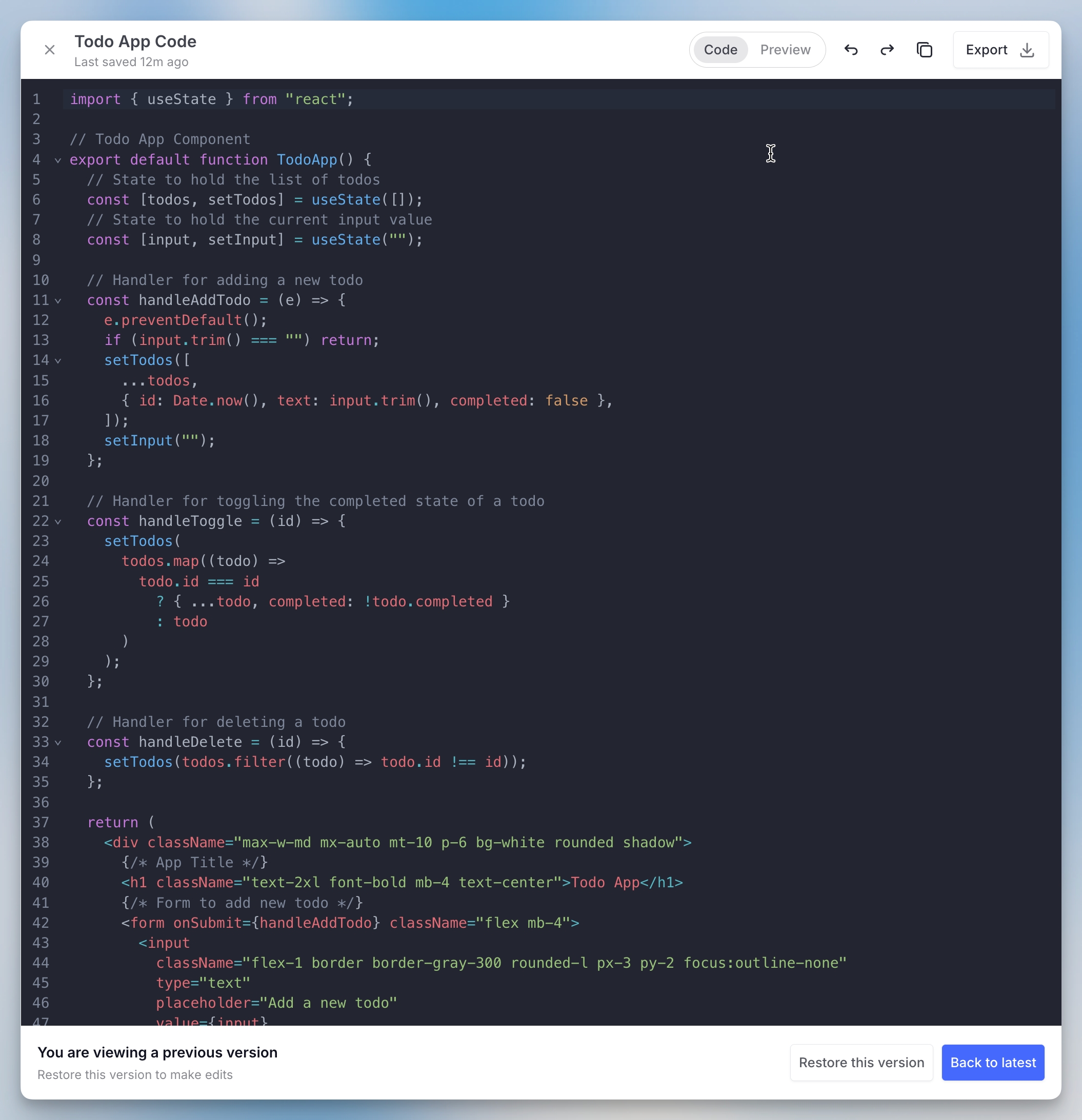Switch to the Preview view

(x=785, y=50)
